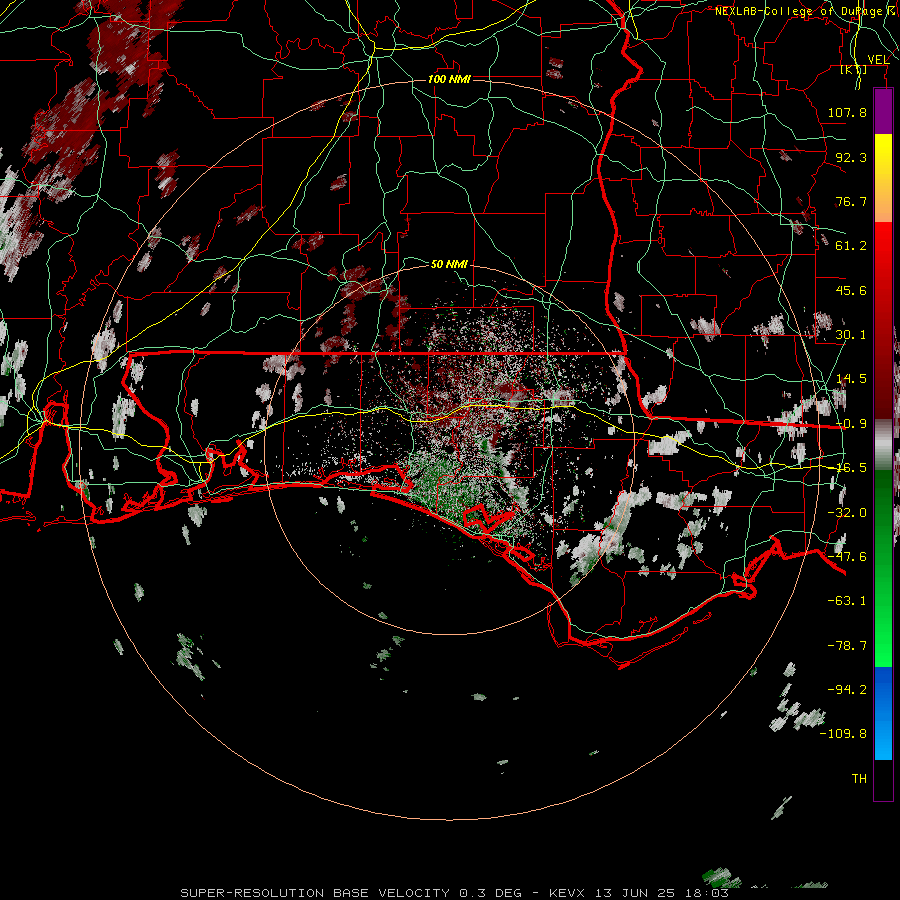Click the Super-Resolution Base Velocity caption text

(x=455, y=893)
